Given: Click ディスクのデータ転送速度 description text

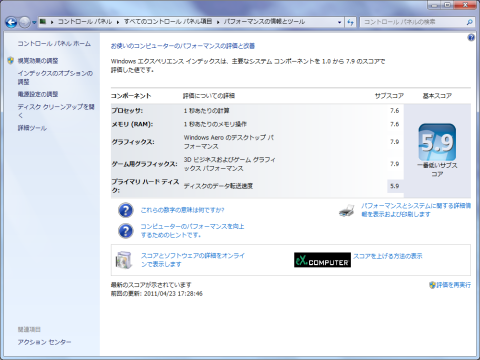Looking at the screenshot, I should coord(218,186).
